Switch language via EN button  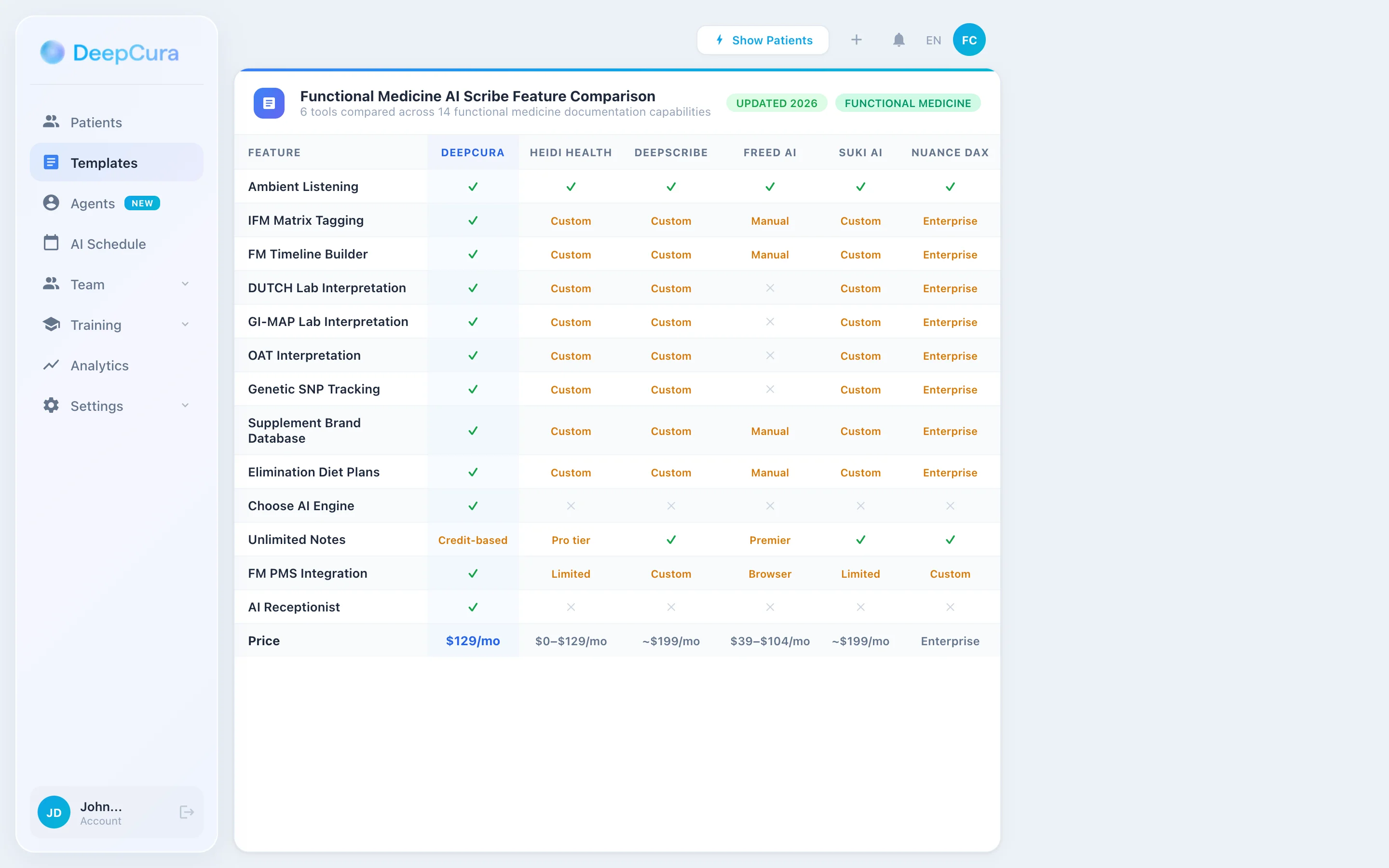coord(933,40)
